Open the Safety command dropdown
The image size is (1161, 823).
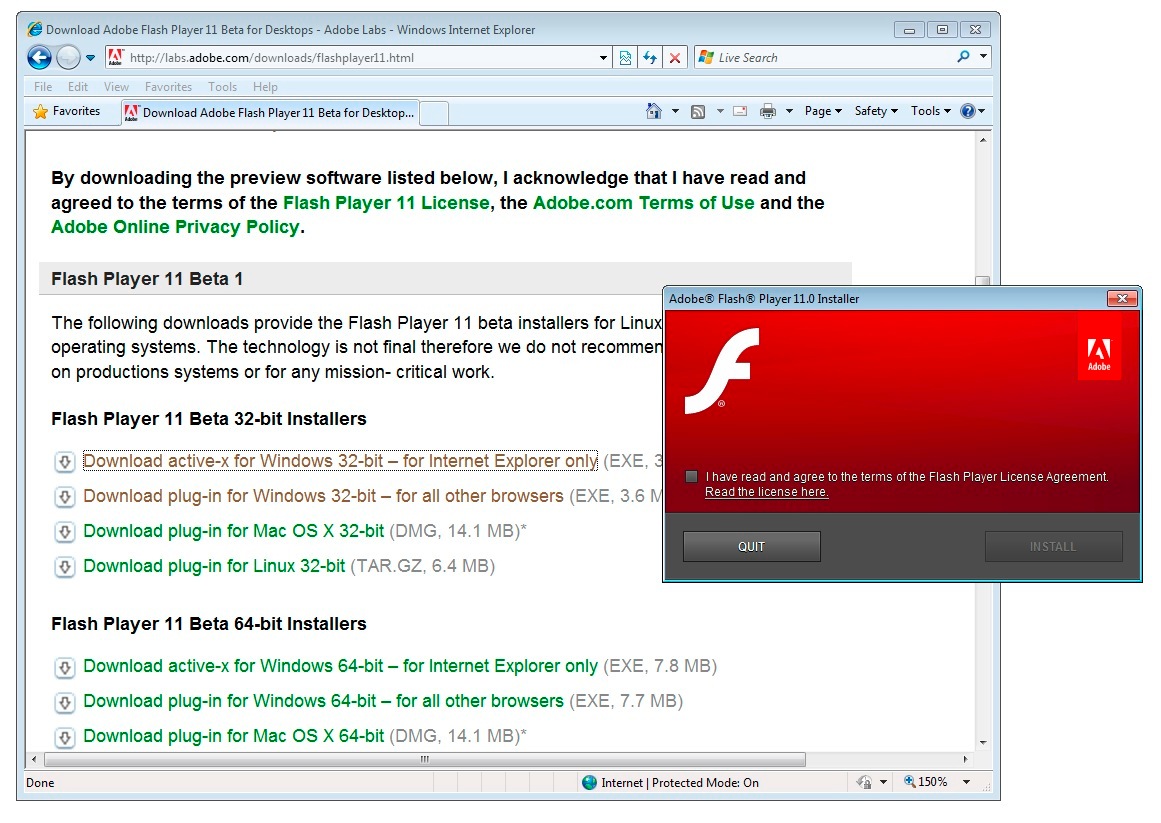click(x=876, y=111)
